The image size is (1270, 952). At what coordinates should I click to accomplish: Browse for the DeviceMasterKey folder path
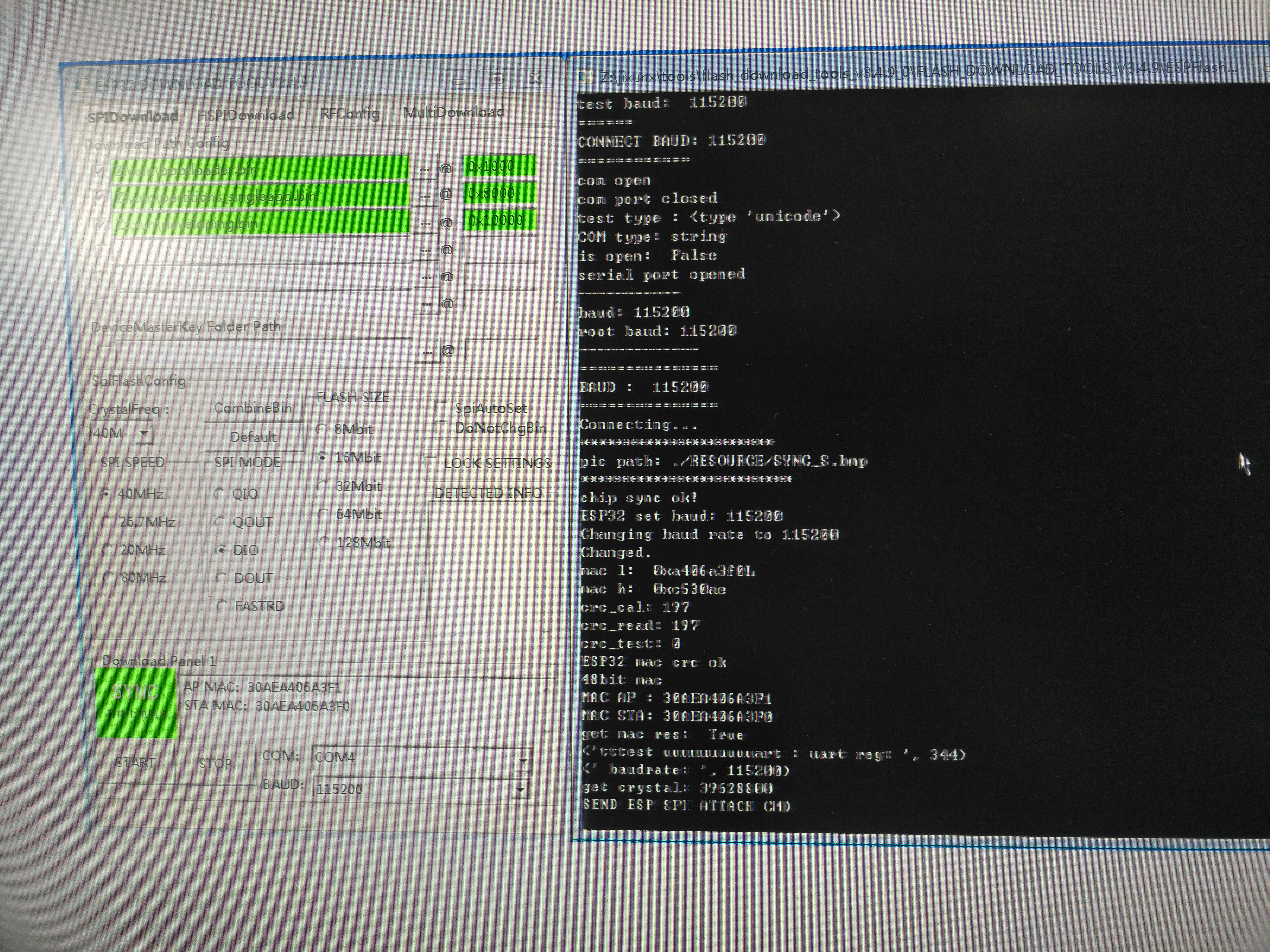click(x=427, y=351)
